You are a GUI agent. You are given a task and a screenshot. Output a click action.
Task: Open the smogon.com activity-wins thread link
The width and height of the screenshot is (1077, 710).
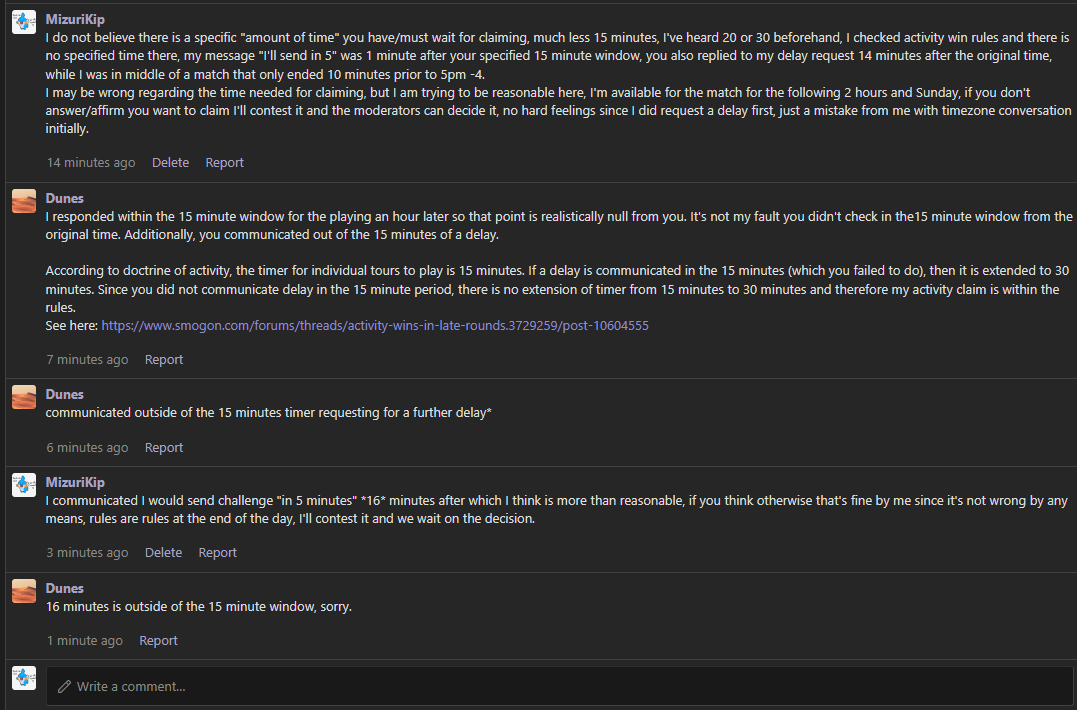coord(375,325)
